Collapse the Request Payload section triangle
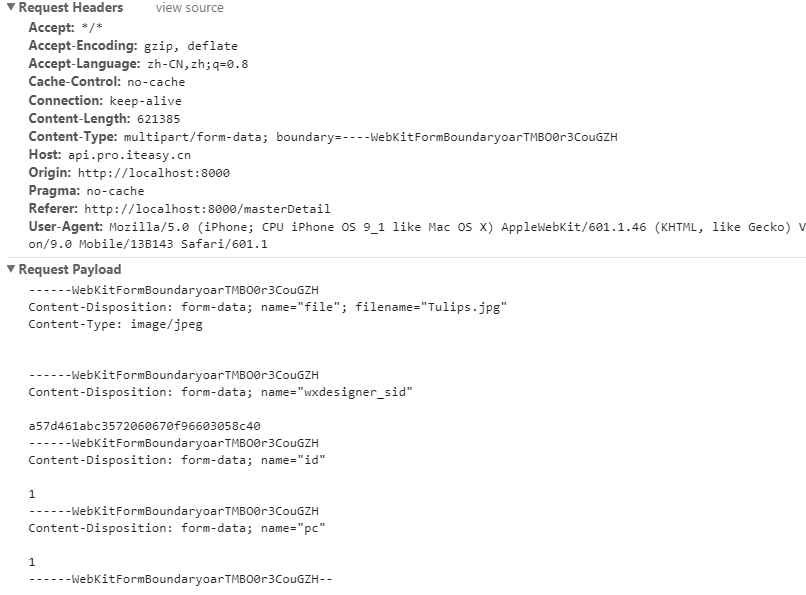 point(11,269)
